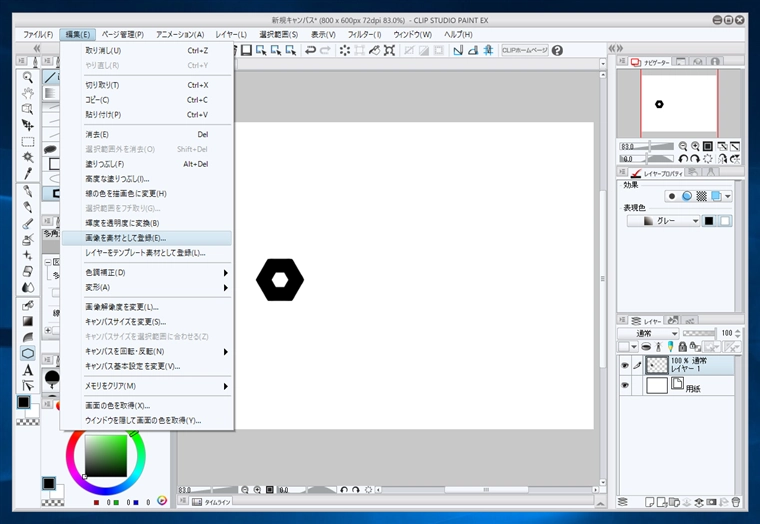Image resolution: width=760 pixels, height=524 pixels.
Task: Click the CLIPホームページ button
Action: [525, 50]
